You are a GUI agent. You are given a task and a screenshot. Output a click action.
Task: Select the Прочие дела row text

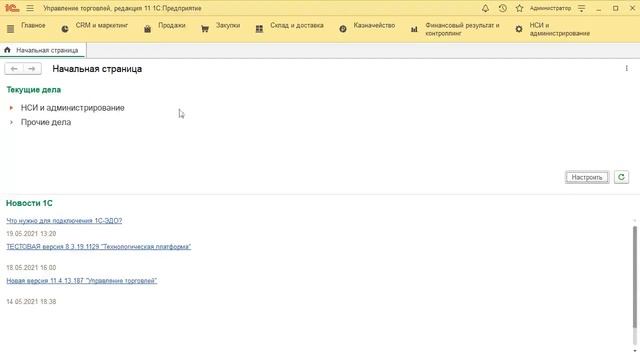coord(46,122)
